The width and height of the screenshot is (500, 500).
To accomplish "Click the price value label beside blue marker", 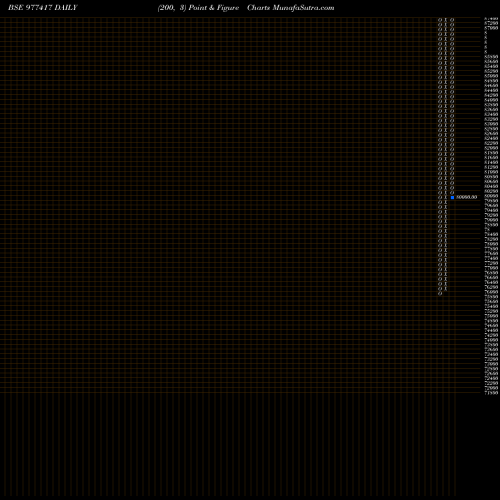I will (467, 197).
